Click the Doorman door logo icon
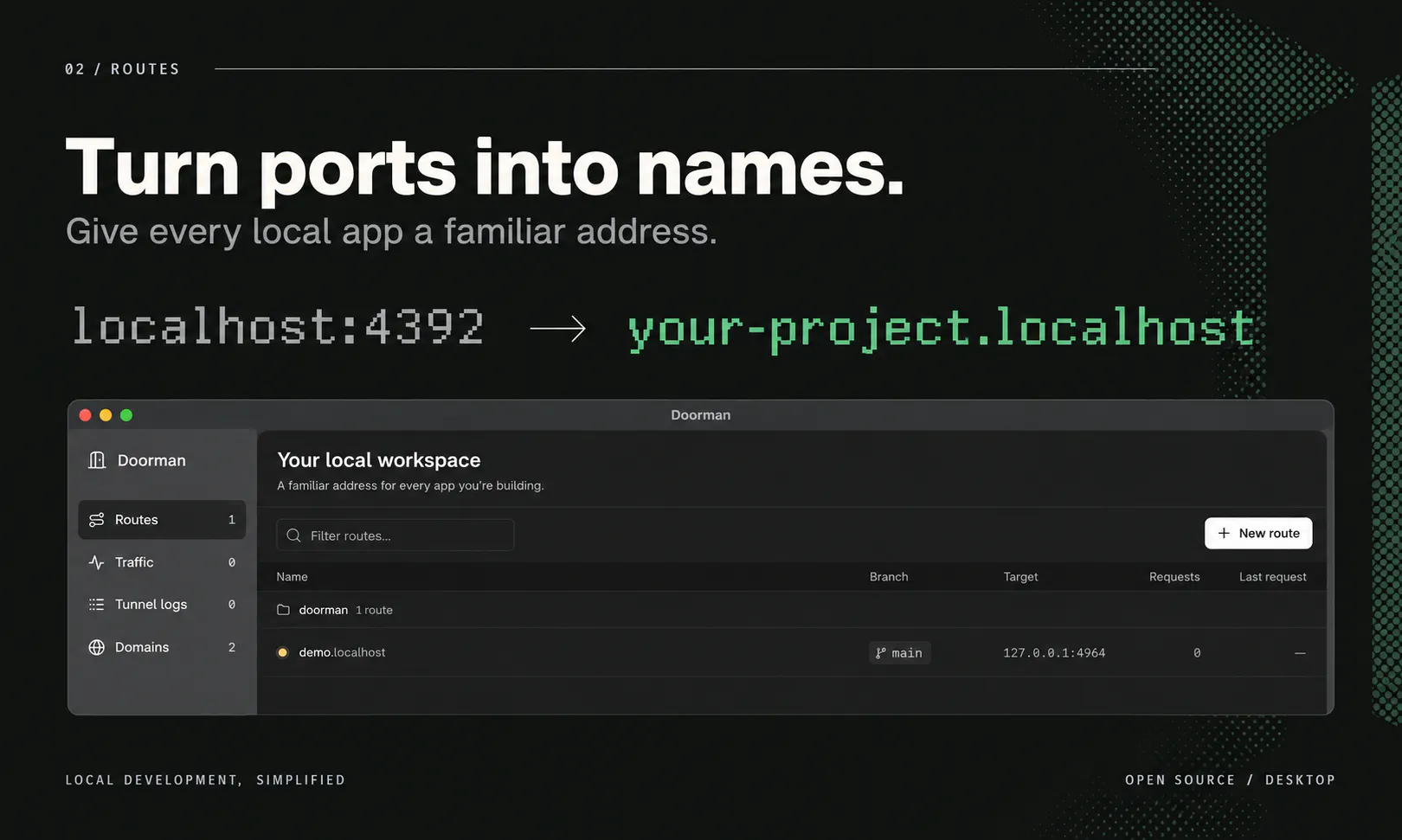 (x=97, y=460)
